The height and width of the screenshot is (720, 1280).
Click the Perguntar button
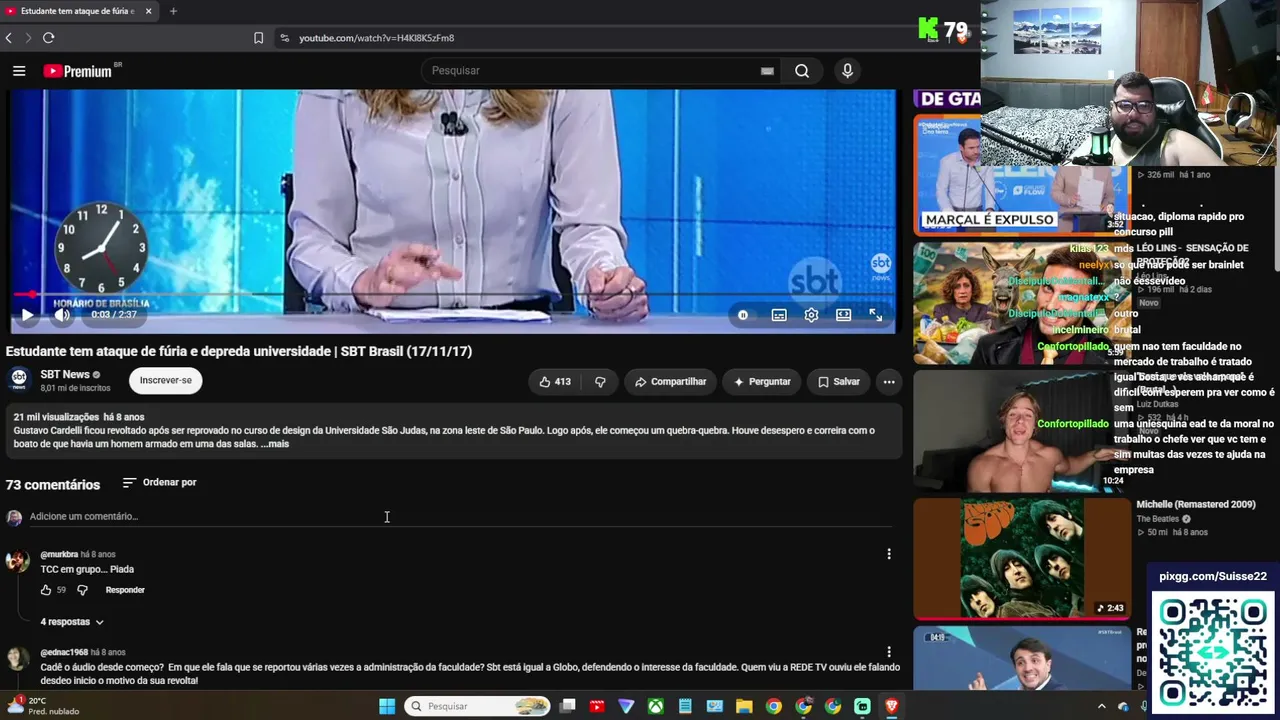click(x=762, y=382)
